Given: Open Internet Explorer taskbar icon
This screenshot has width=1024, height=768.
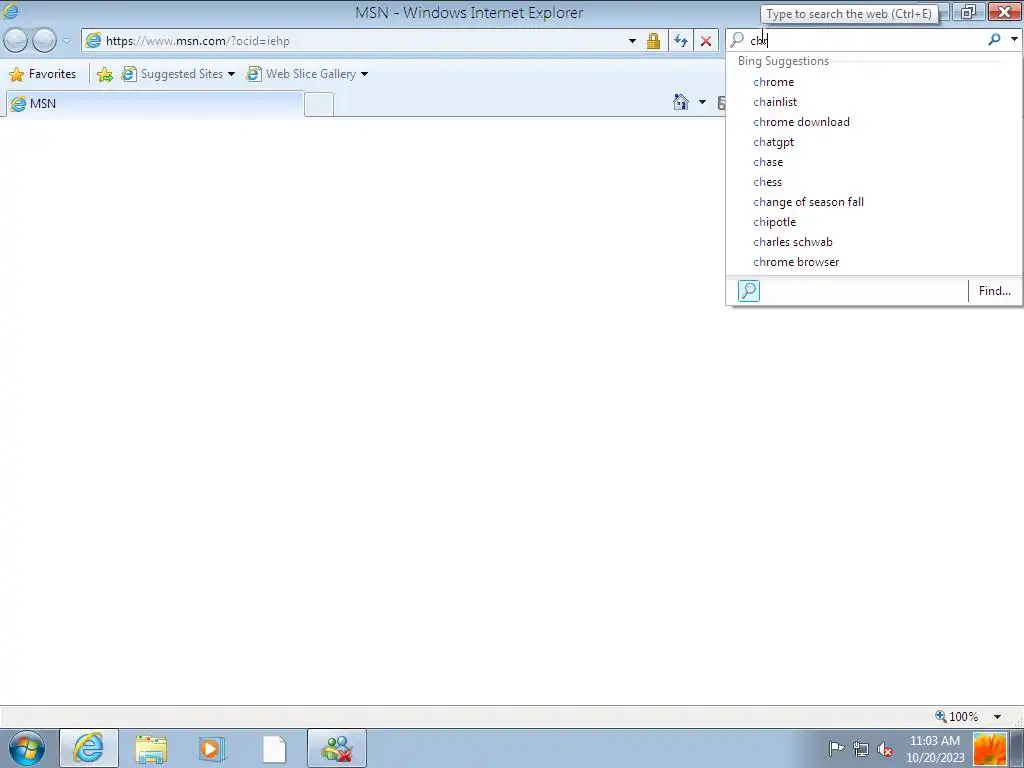Looking at the screenshot, I should click(x=89, y=748).
